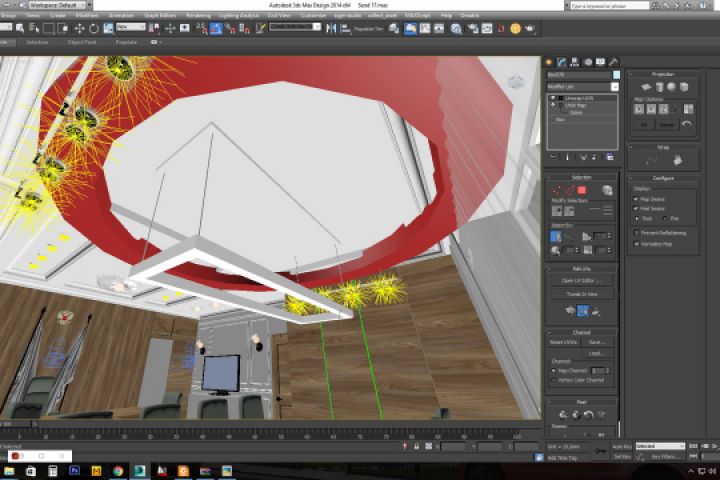This screenshot has width=720, height=480.
Task: Click the Toggle Set Key Mode key icon
Action: [600, 452]
